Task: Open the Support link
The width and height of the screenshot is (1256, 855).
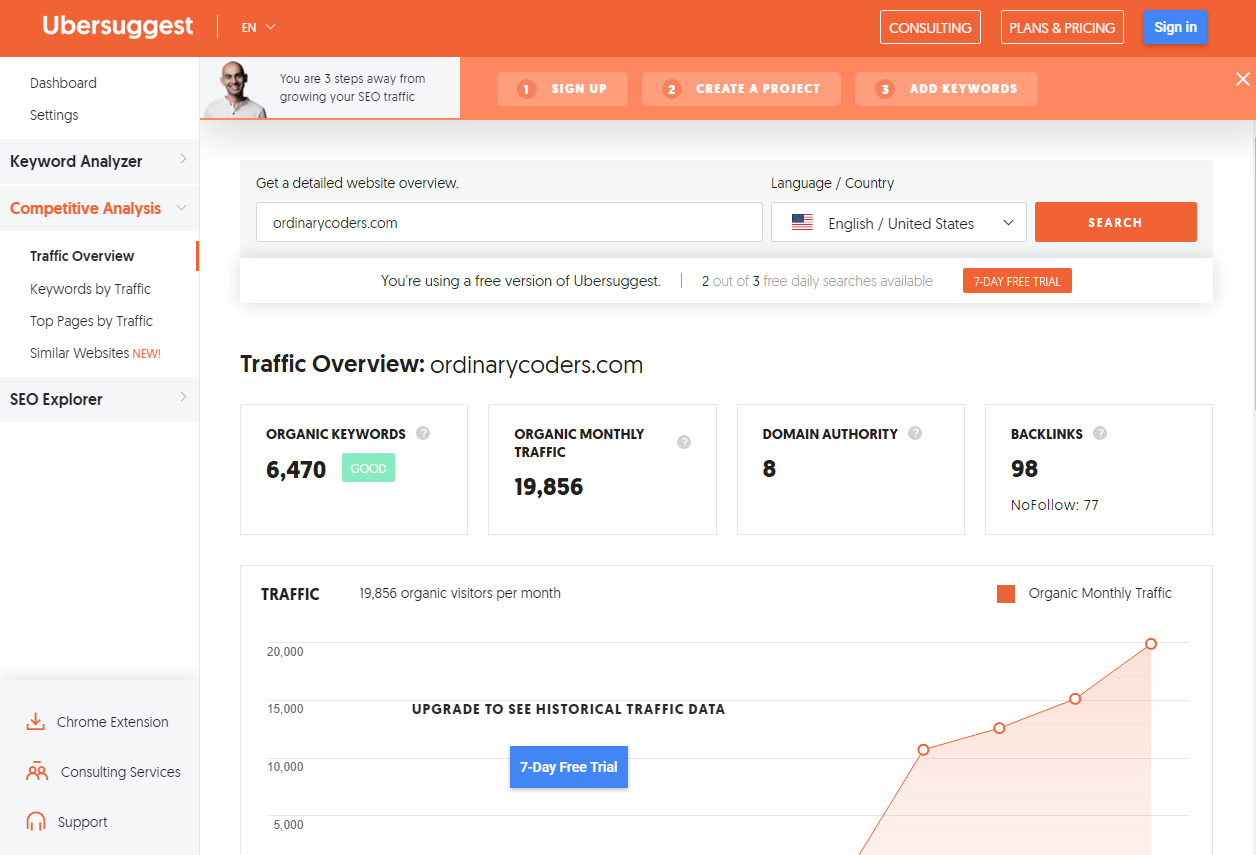Action: pyautogui.click(x=82, y=822)
